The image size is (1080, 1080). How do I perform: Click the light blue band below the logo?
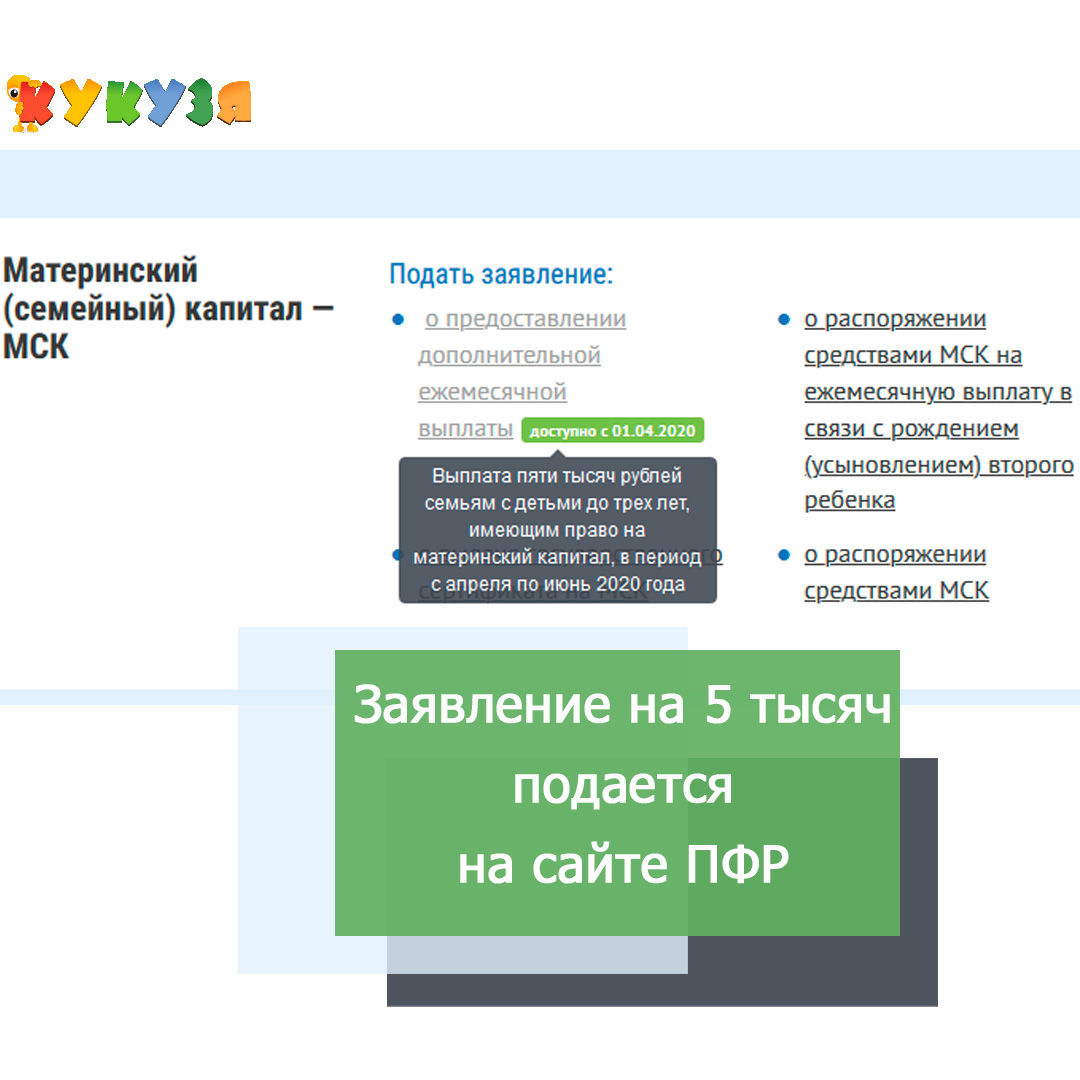pos(540,182)
